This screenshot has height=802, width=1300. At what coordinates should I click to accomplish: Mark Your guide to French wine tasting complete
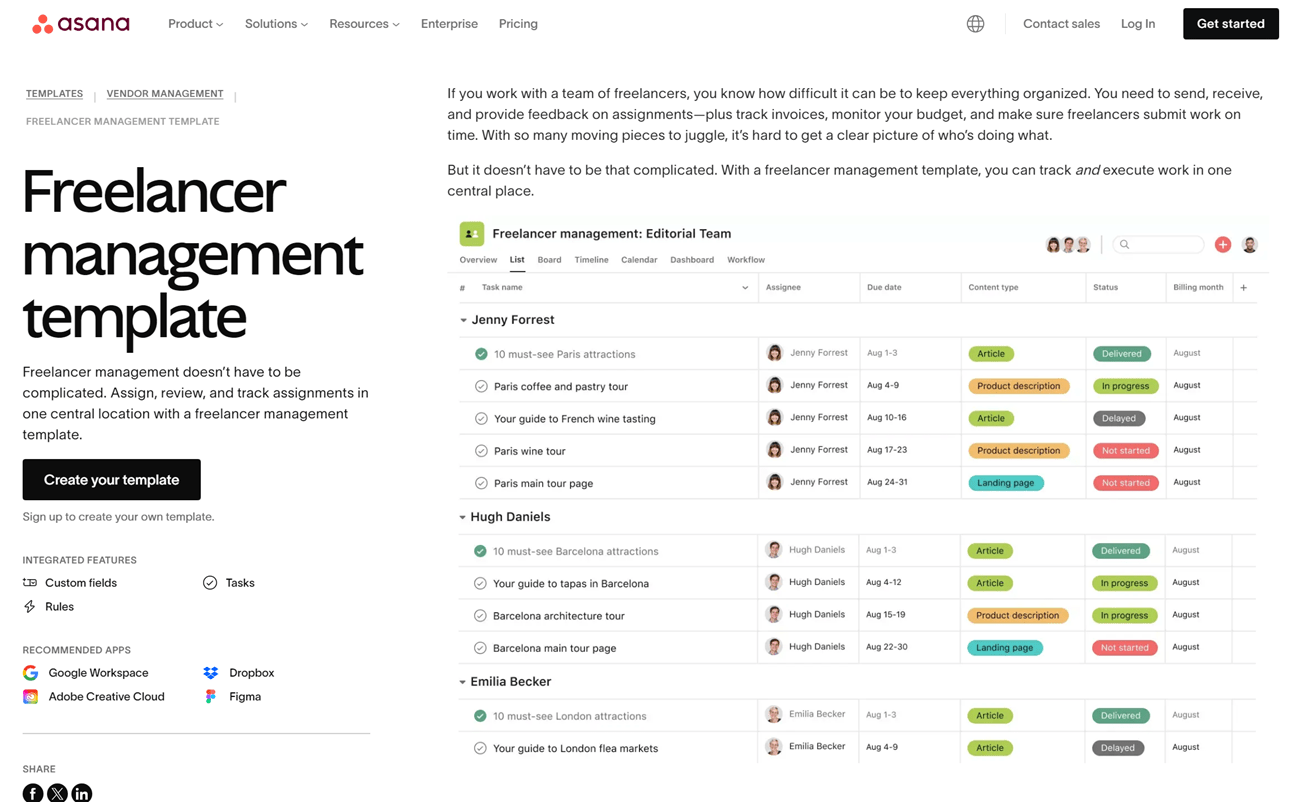(481, 418)
